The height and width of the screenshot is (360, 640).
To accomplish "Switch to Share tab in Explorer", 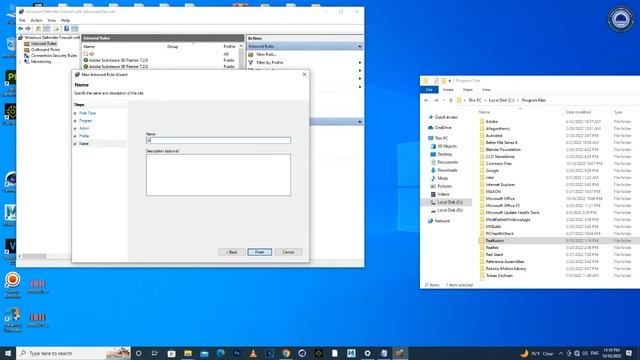I will (x=467, y=89).
